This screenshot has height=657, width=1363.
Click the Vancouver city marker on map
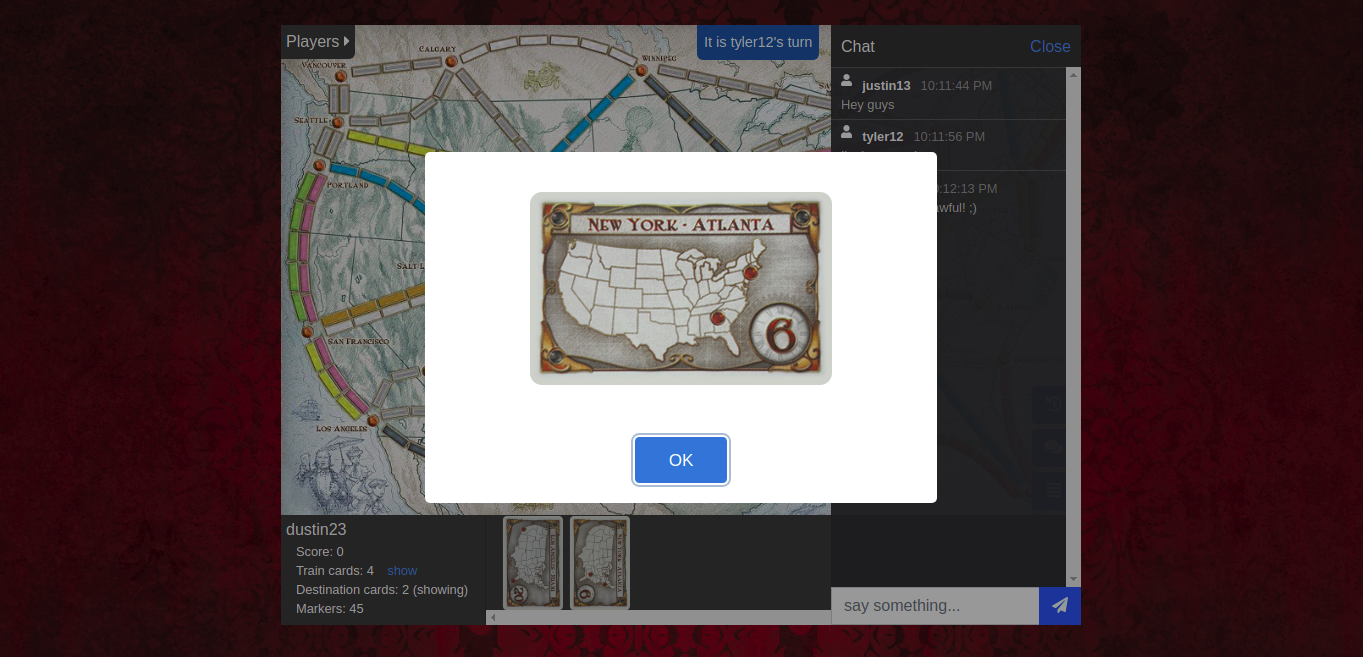pos(340,76)
